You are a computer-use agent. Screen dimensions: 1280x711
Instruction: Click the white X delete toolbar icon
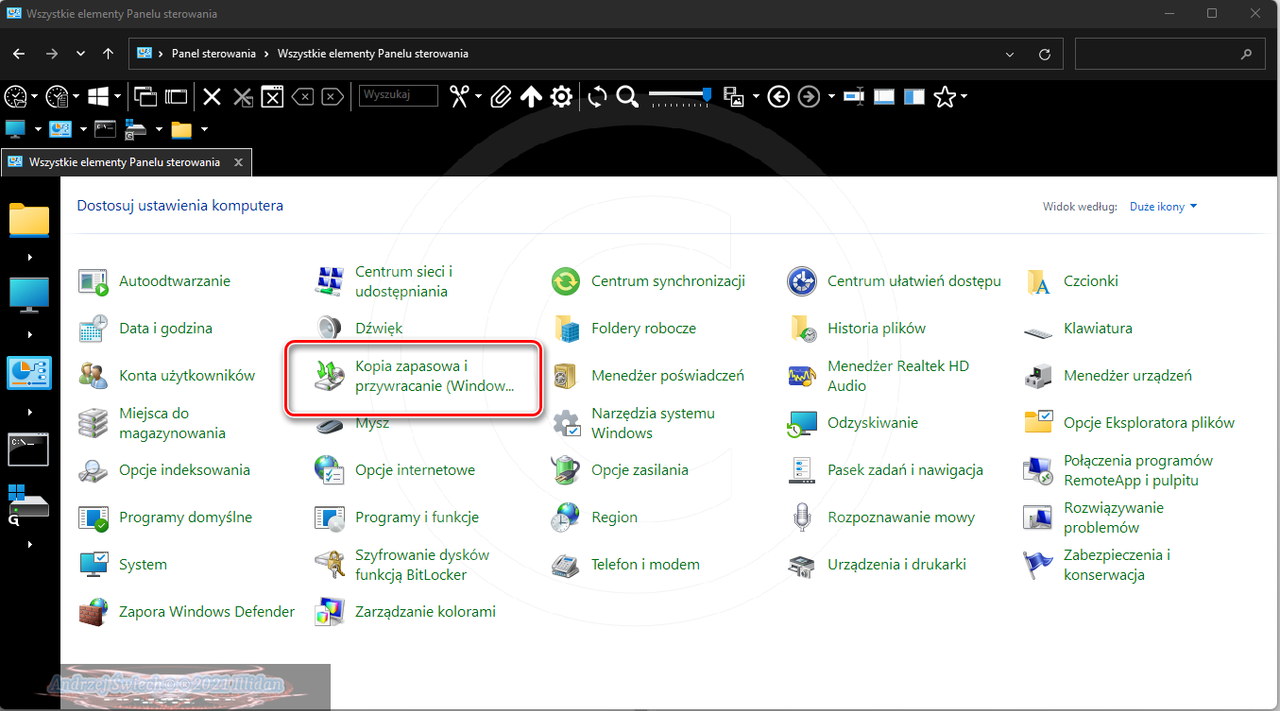tap(212, 96)
